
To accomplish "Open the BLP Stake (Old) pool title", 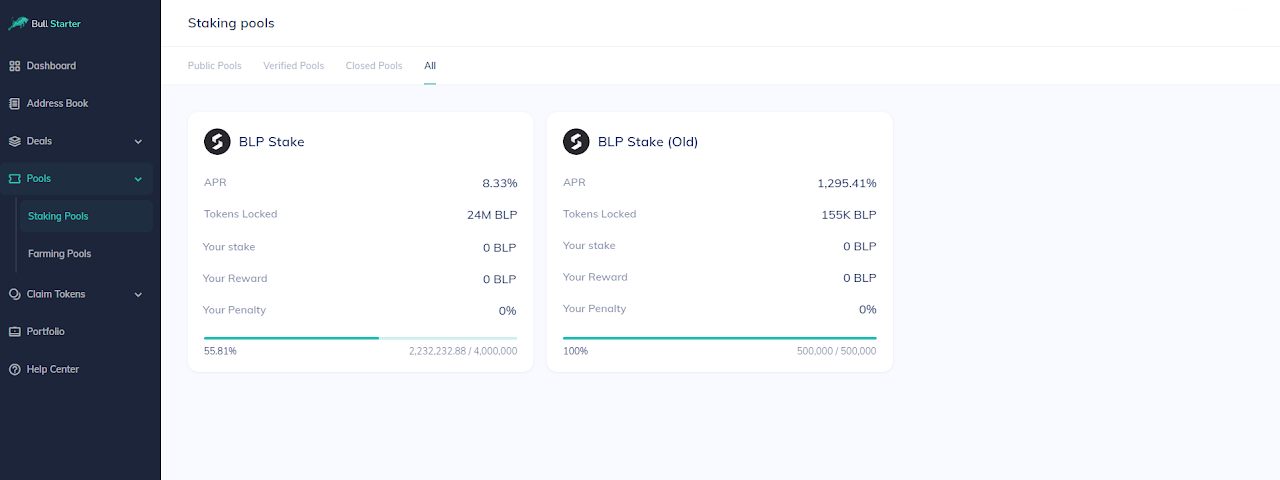I will coord(648,142).
